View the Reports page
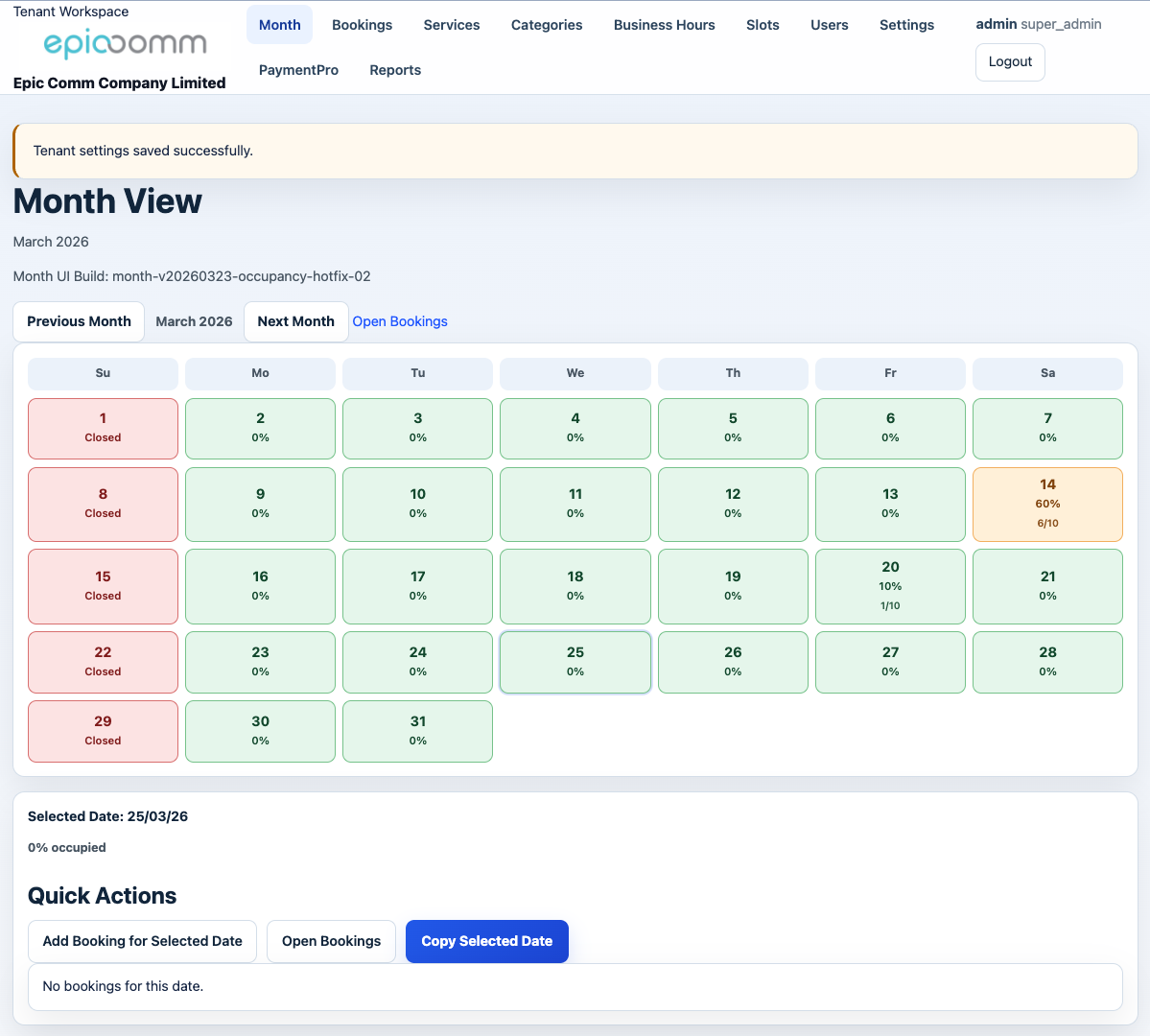The height and width of the screenshot is (1036, 1150). [395, 70]
